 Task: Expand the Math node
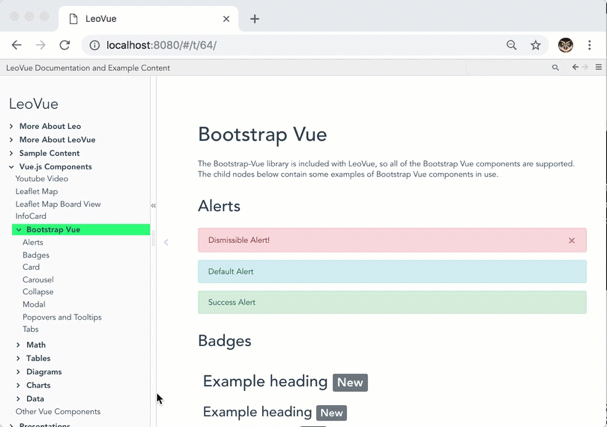(18, 345)
